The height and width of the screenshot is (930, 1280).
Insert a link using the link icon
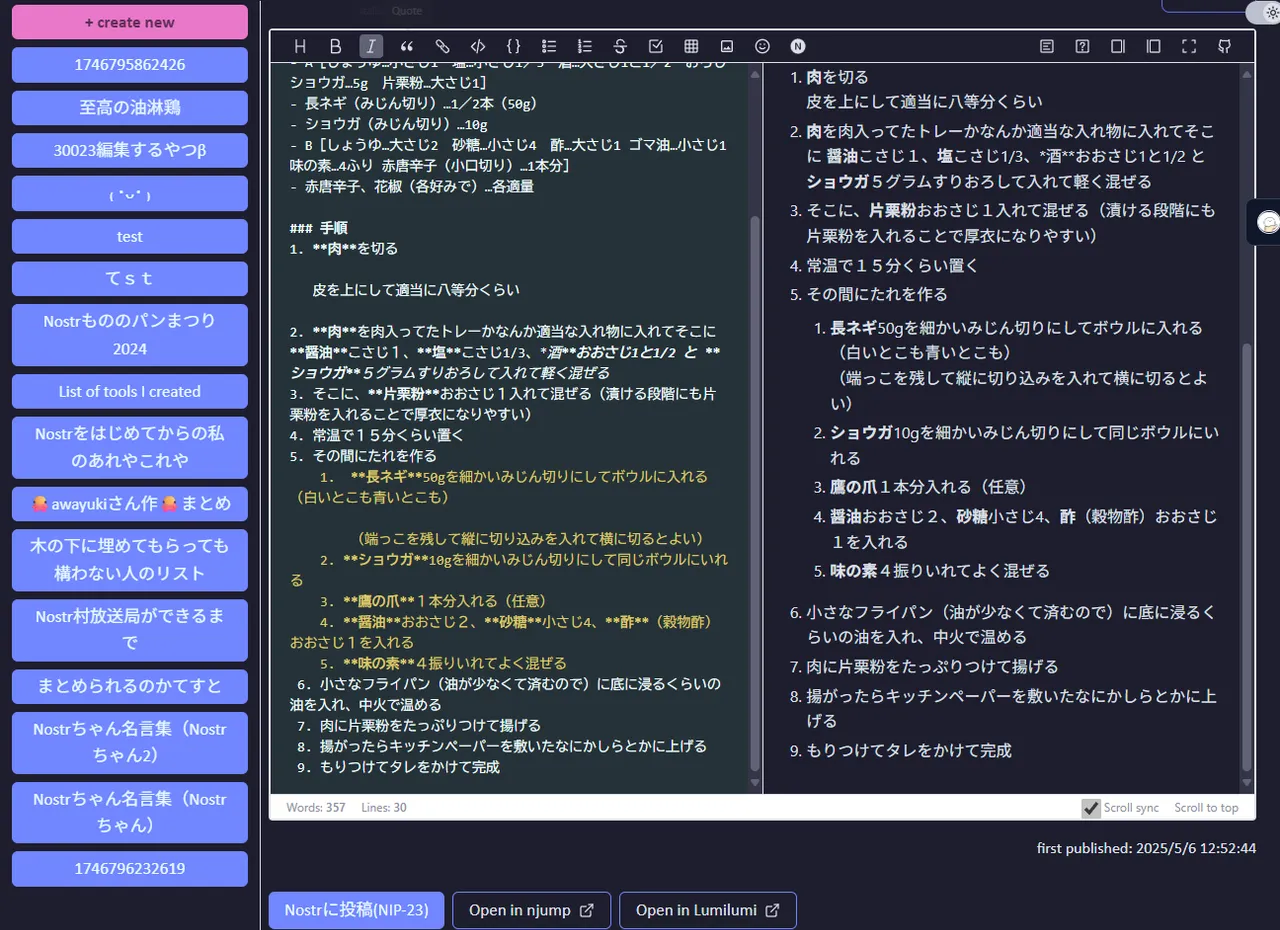[442, 46]
